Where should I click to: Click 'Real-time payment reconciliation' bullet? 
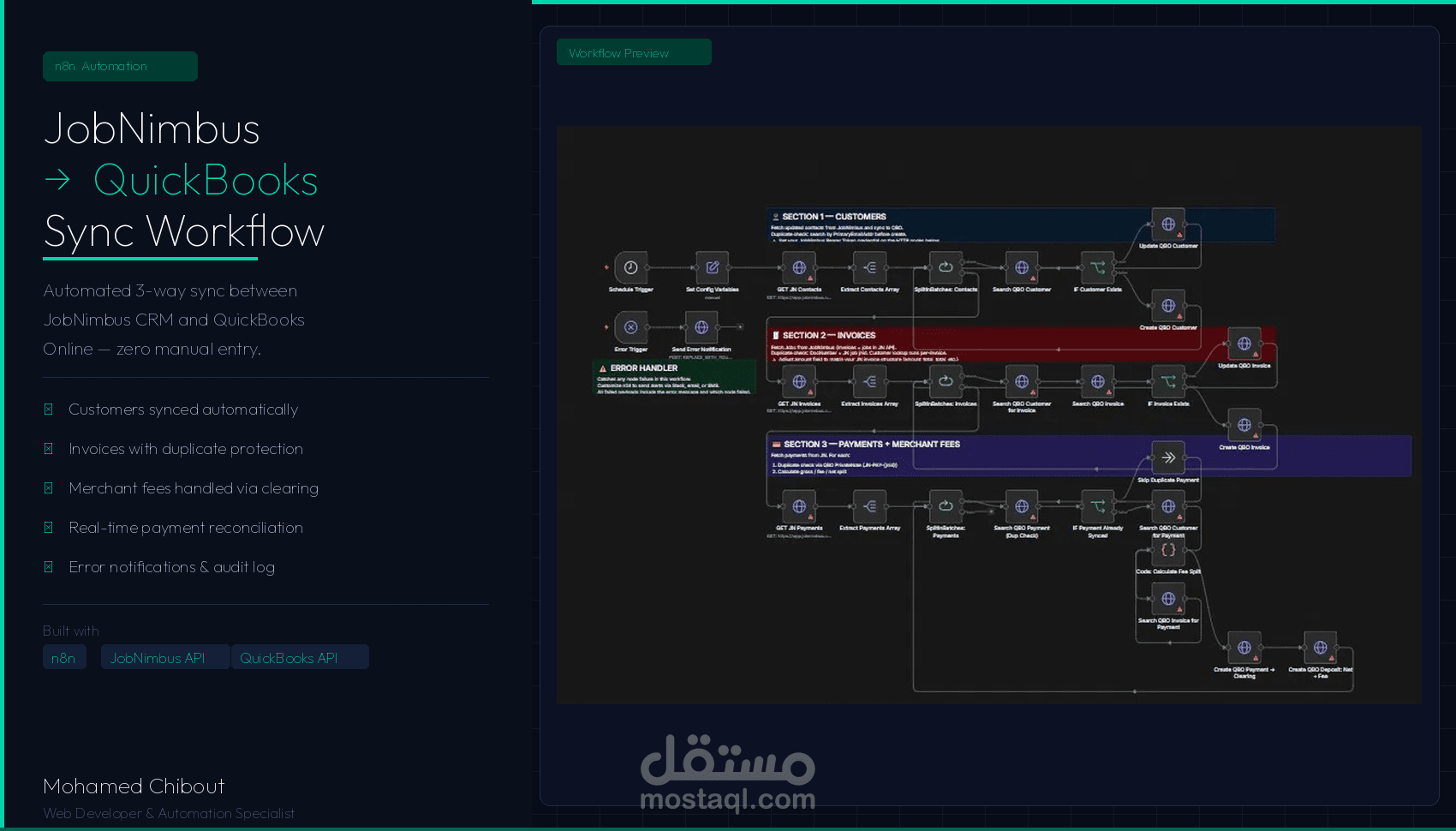coord(186,528)
